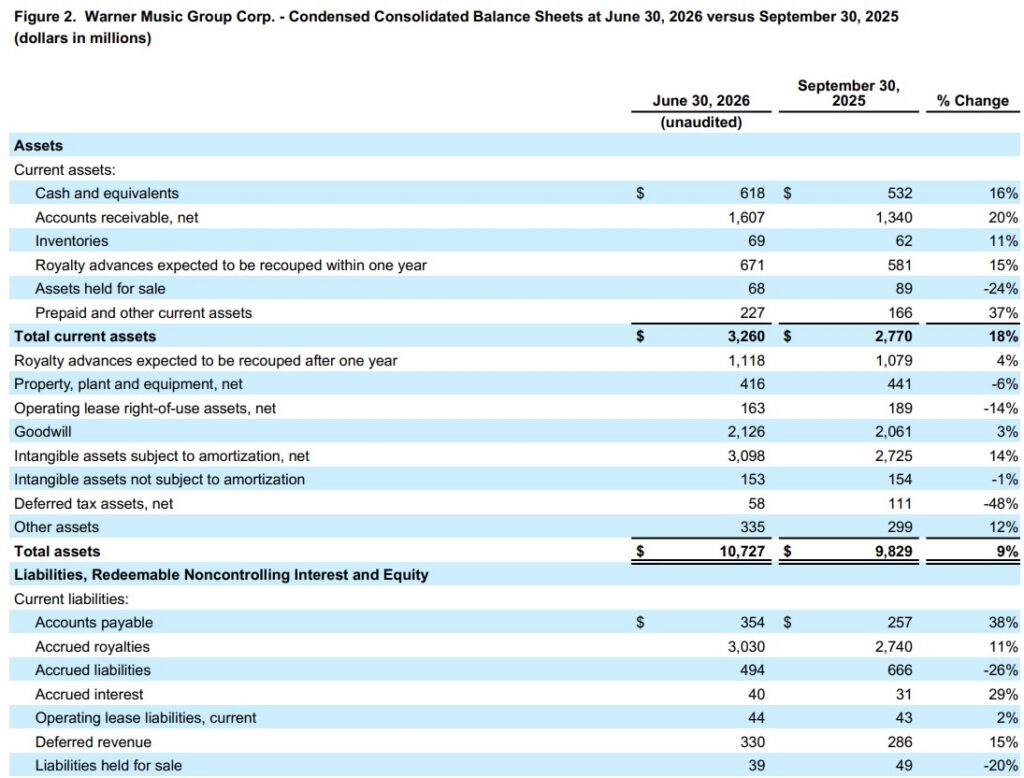The image size is (1024, 778).
Task: Select the Other assets value 335
Action: click(x=752, y=527)
